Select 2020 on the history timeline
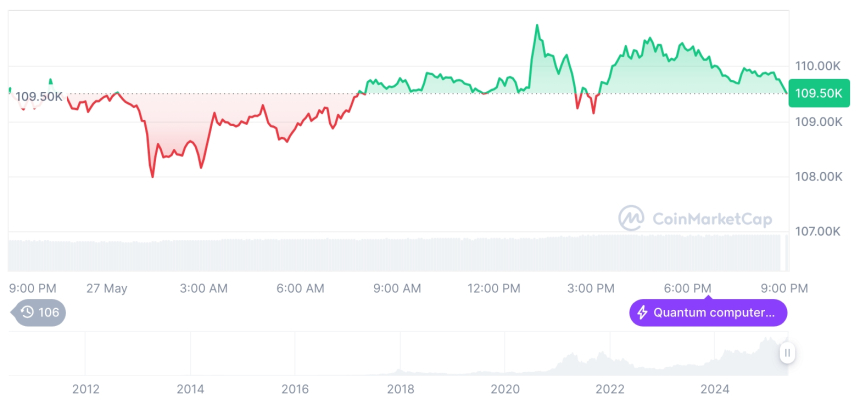Image resolution: width=860 pixels, height=401 pixels. 505,388
